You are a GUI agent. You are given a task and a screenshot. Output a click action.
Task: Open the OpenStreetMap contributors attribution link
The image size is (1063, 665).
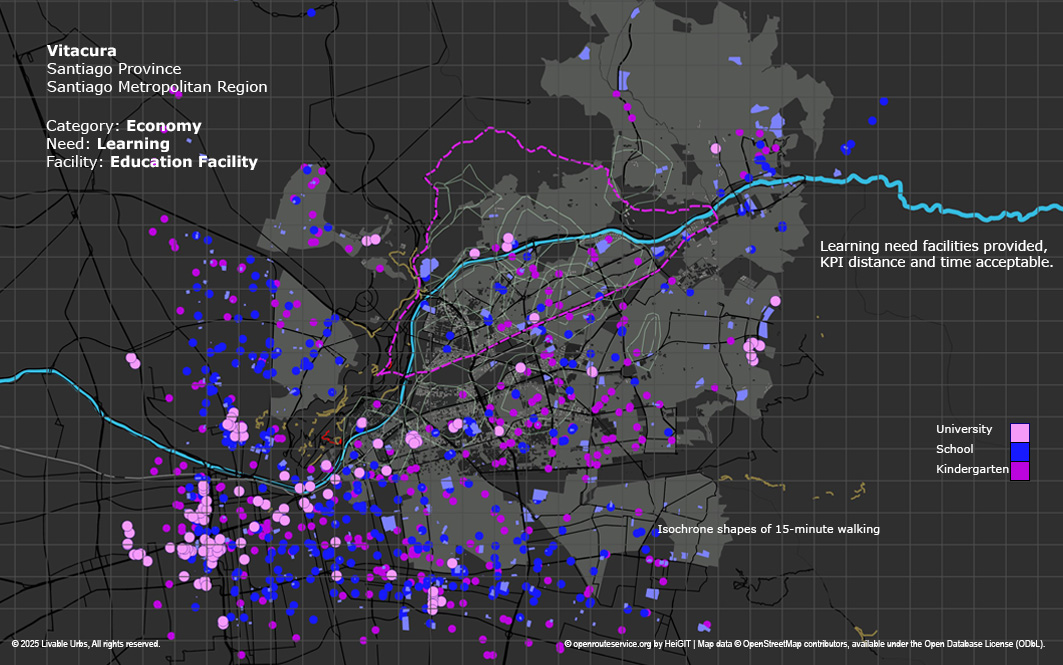click(x=795, y=644)
